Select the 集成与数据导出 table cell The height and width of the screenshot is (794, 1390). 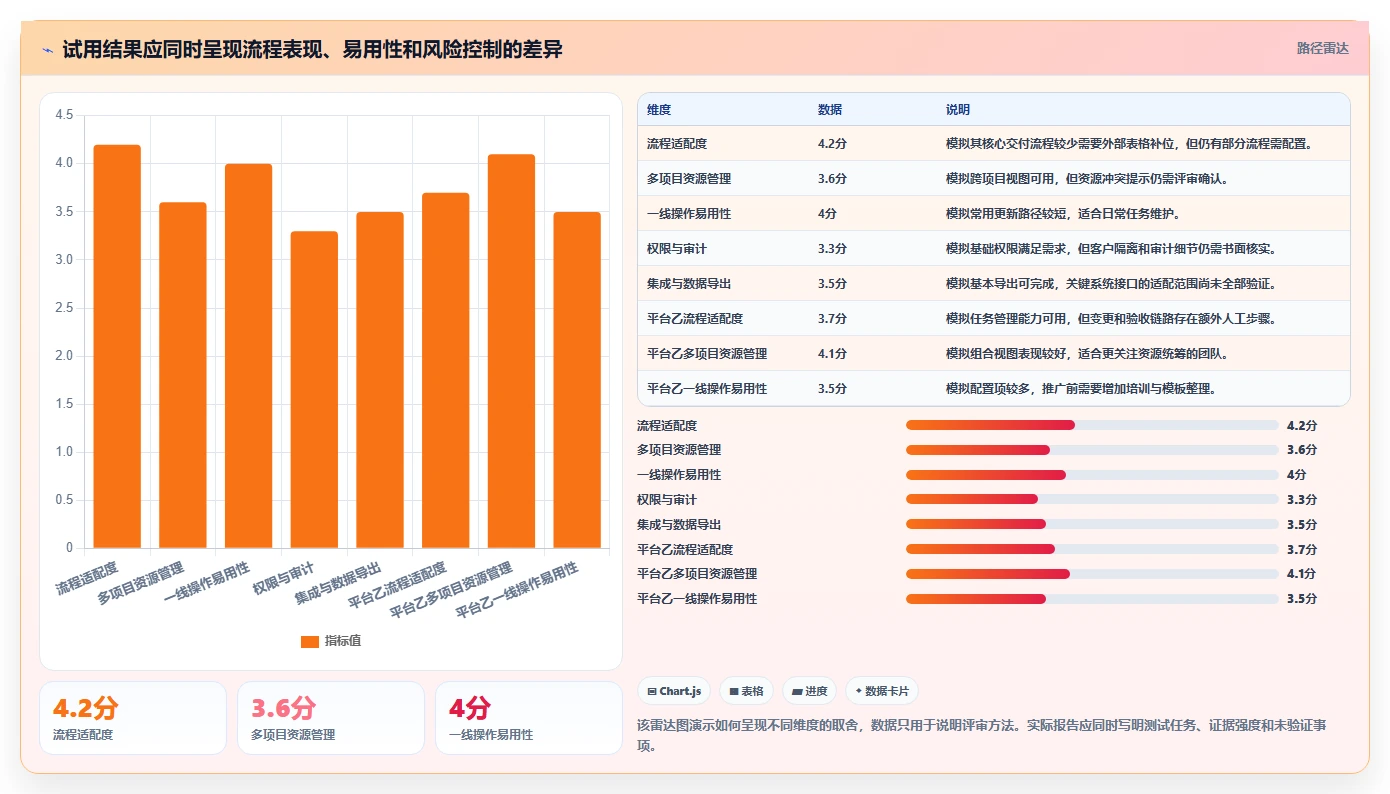pos(723,283)
